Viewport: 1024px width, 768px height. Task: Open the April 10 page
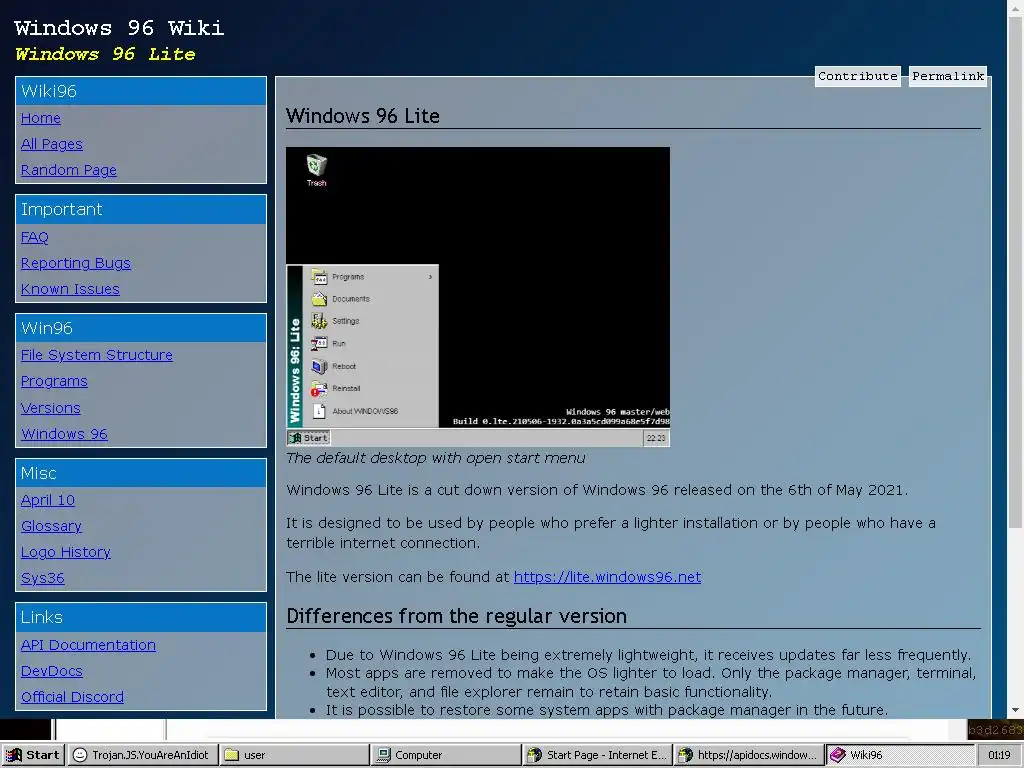[x=48, y=500]
